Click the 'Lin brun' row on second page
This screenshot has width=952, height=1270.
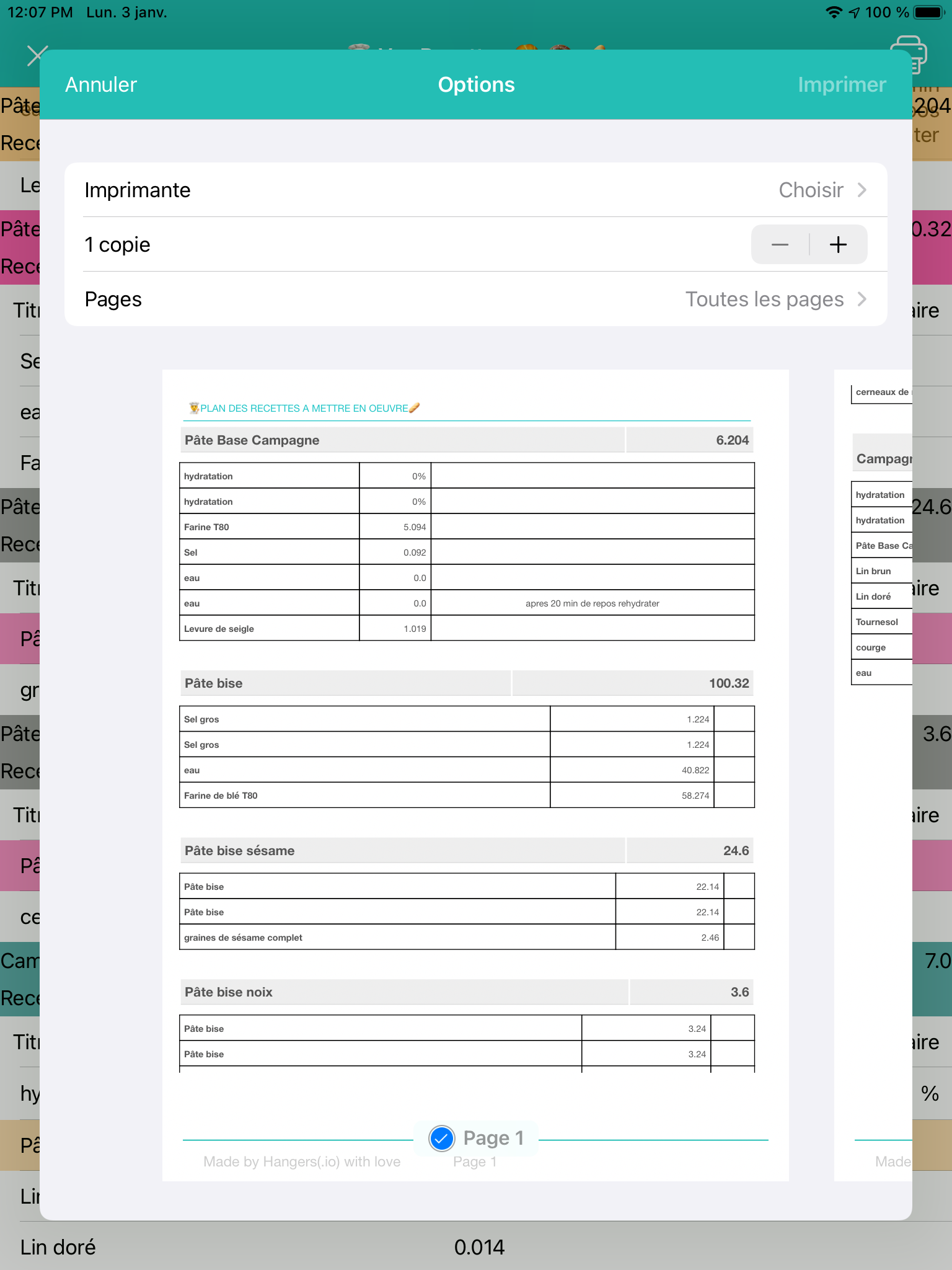(x=882, y=571)
